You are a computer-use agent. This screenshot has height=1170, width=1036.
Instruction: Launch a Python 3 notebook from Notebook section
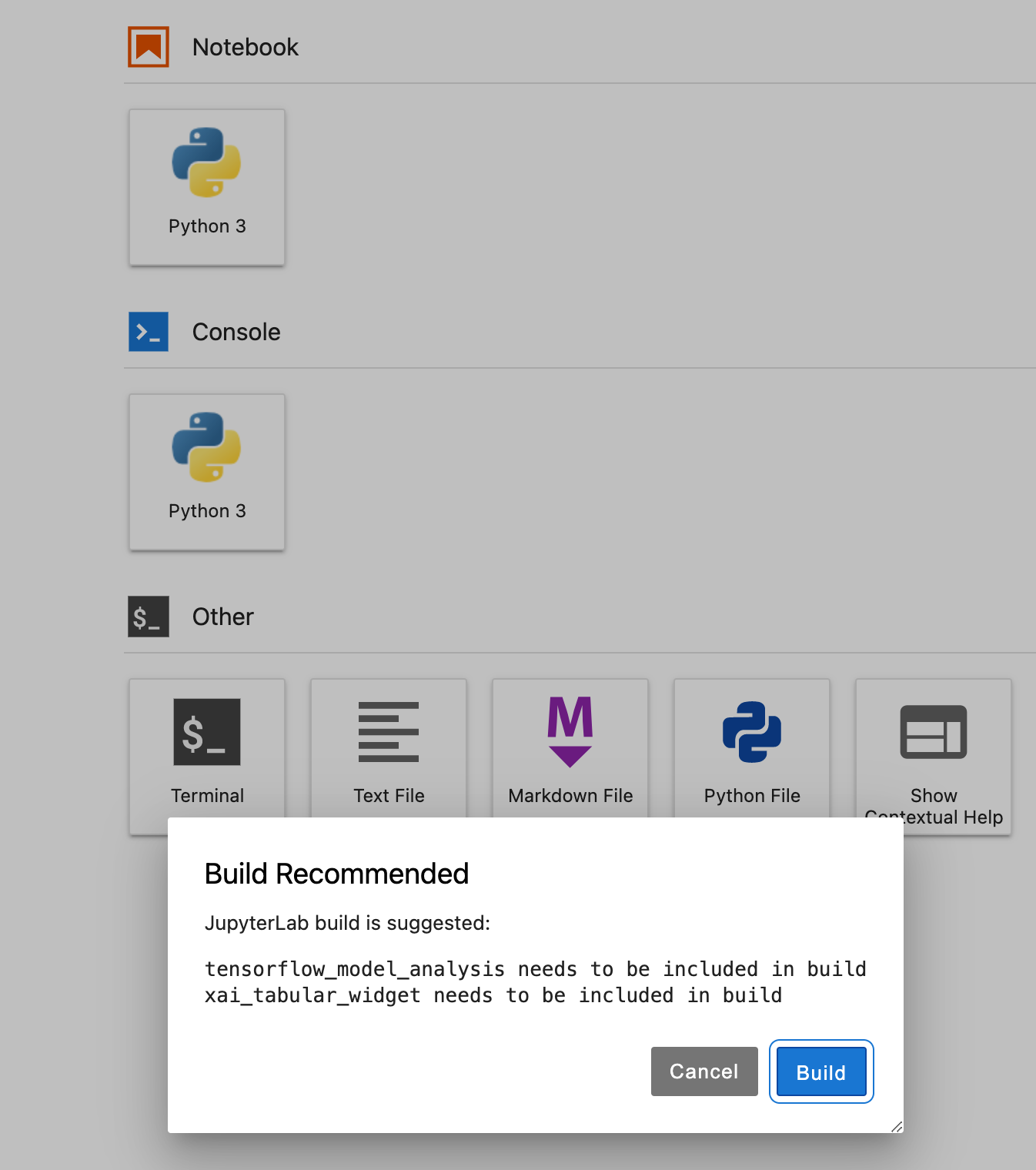[207, 187]
